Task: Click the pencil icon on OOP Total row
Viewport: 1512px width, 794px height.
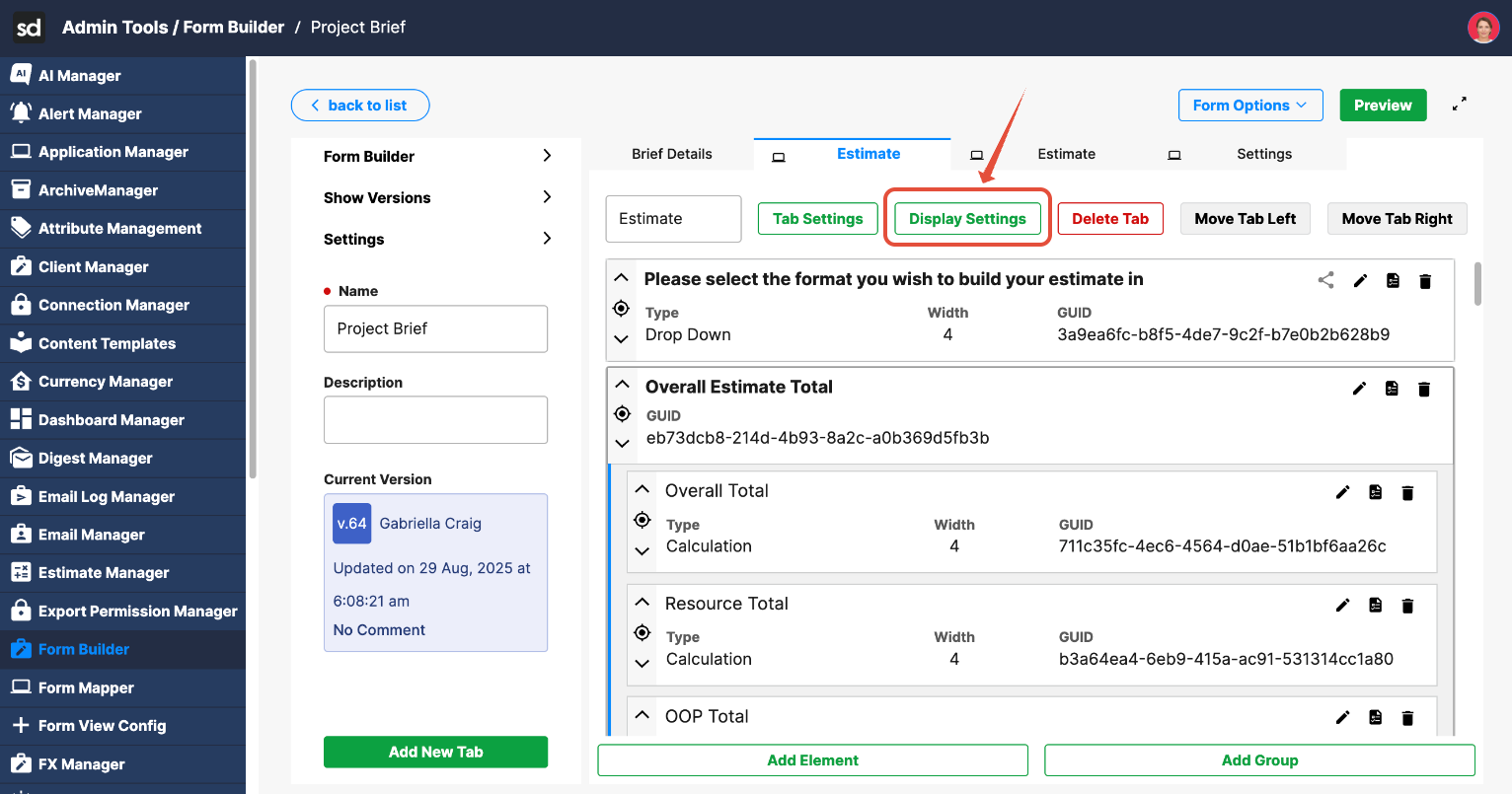Action: pos(1342,717)
